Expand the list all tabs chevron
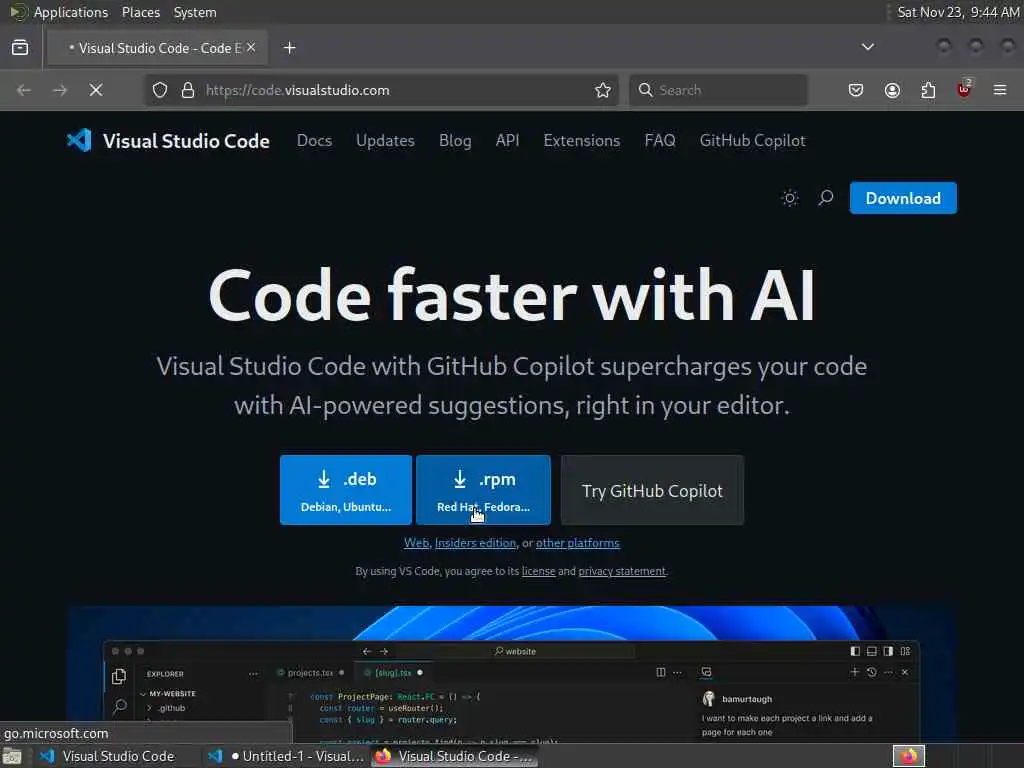 (867, 47)
